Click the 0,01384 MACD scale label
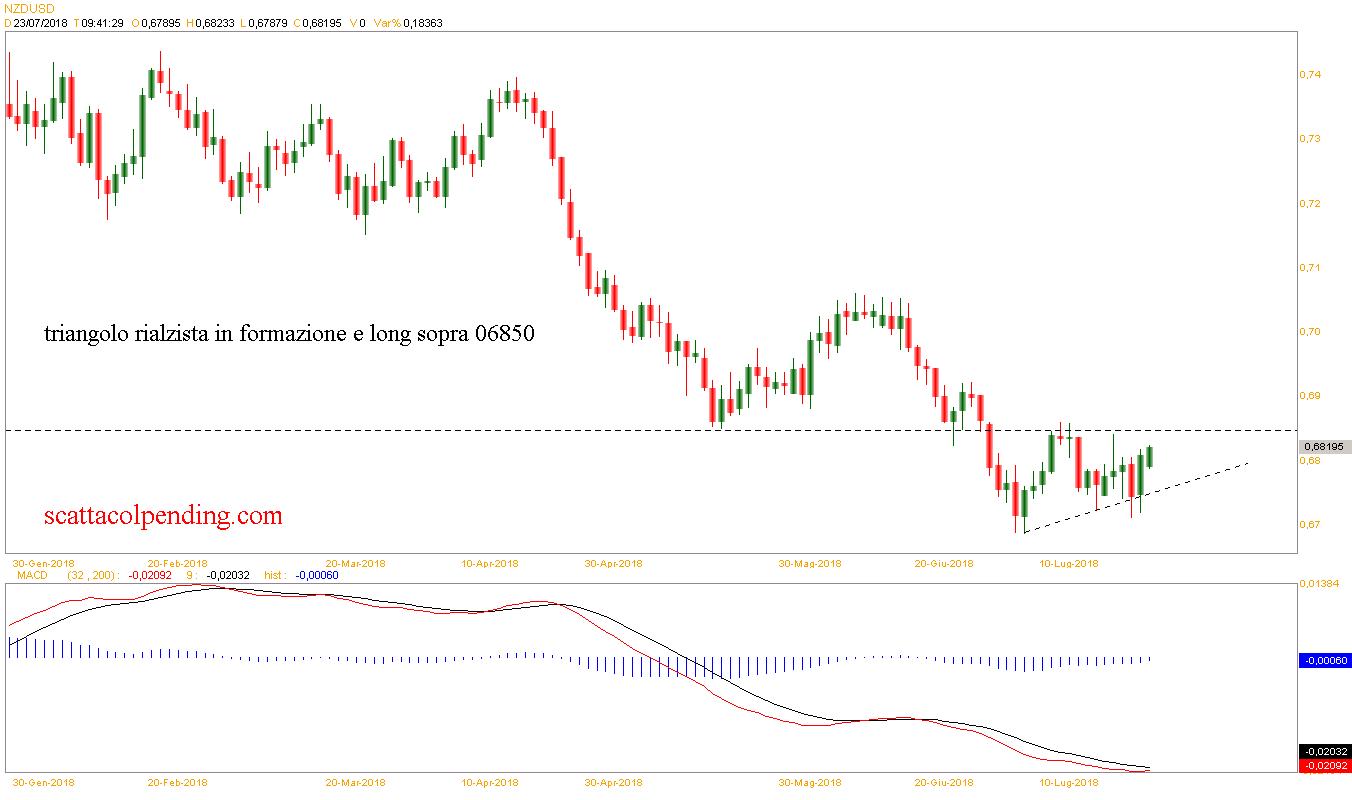This screenshot has width=1352, height=800. [1318, 582]
